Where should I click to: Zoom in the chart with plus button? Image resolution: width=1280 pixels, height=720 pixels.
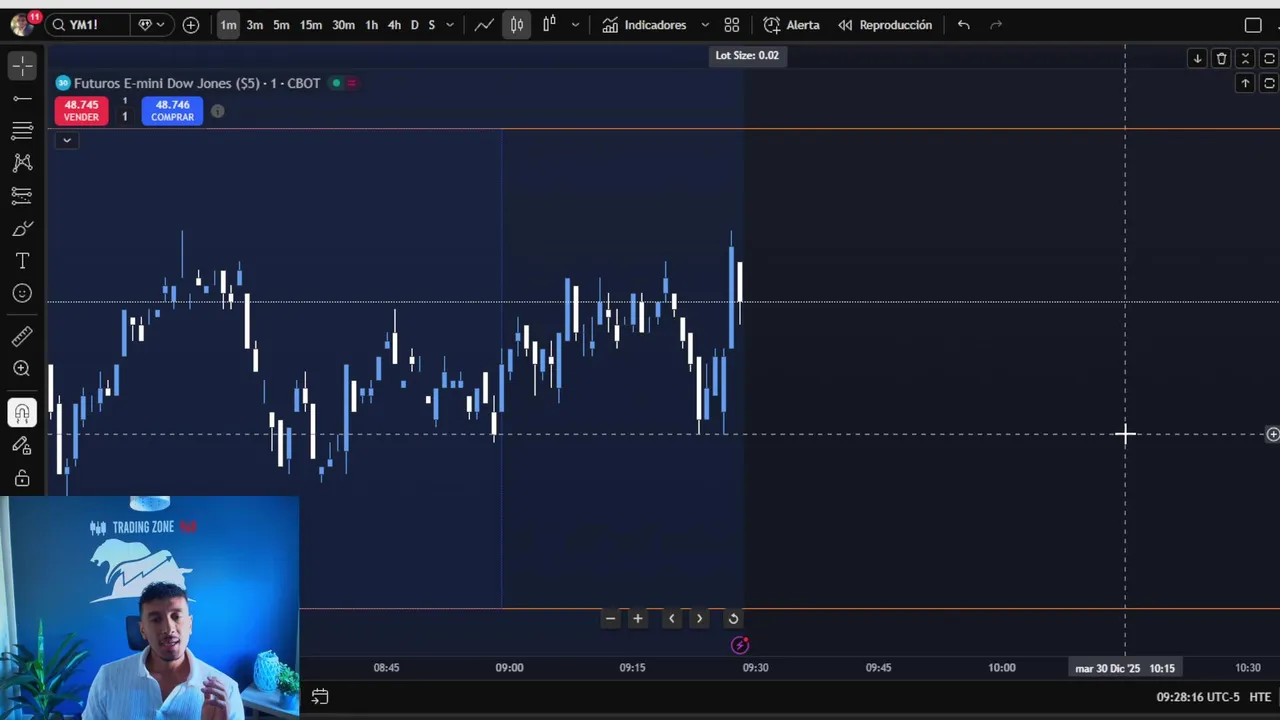click(x=637, y=618)
